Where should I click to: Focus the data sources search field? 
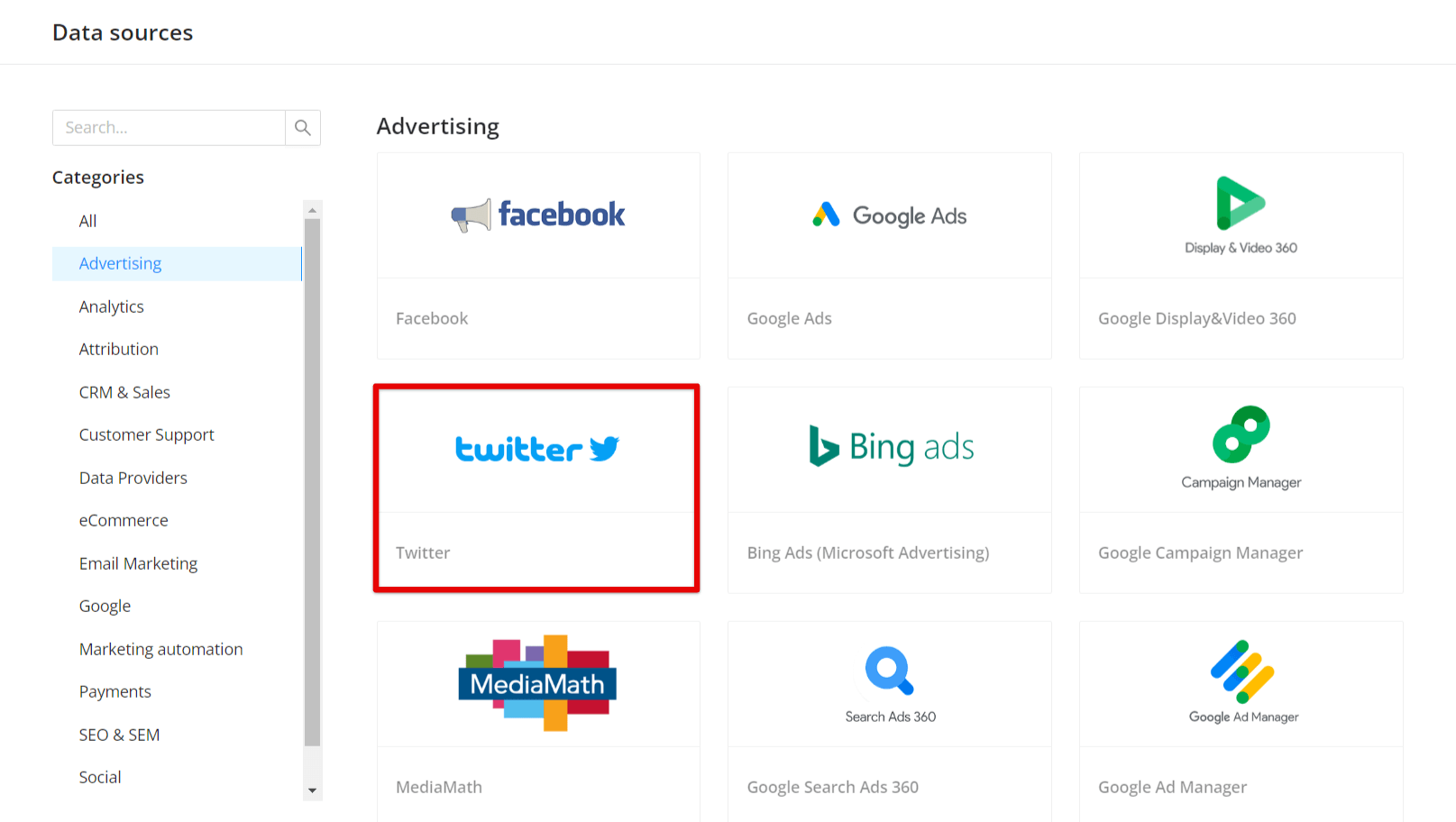(x=169, y=128)
